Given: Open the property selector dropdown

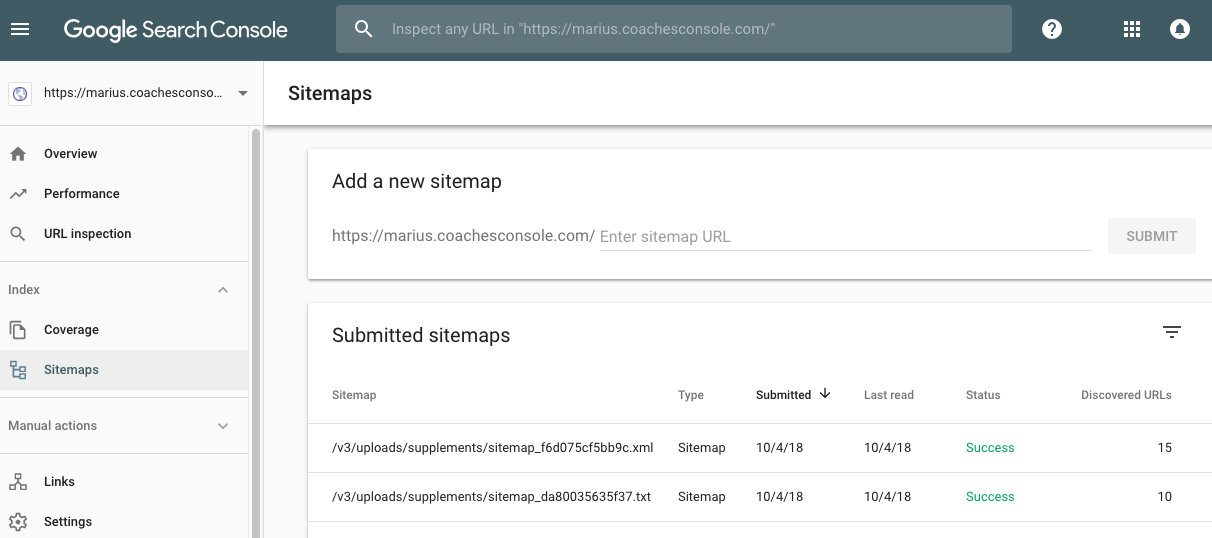Looking at the screenshot, I should (242, 94).
